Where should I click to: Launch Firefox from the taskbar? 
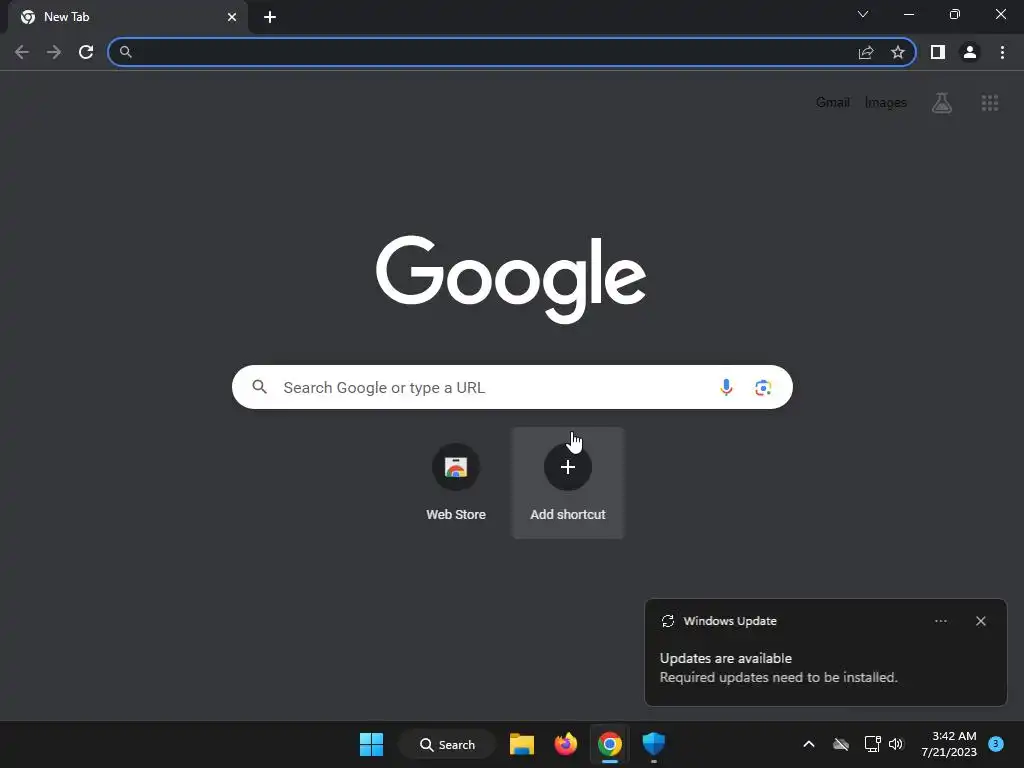point(566,744)
